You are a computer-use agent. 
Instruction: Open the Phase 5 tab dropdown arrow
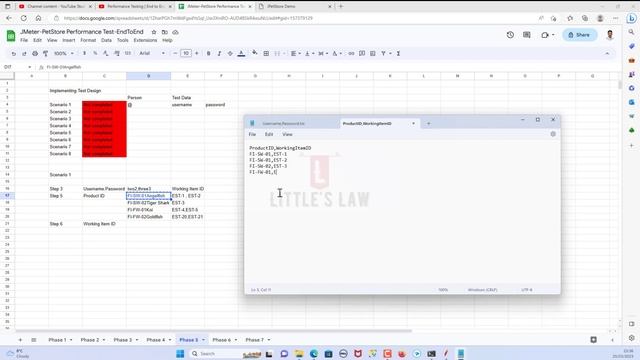(203, 340)
